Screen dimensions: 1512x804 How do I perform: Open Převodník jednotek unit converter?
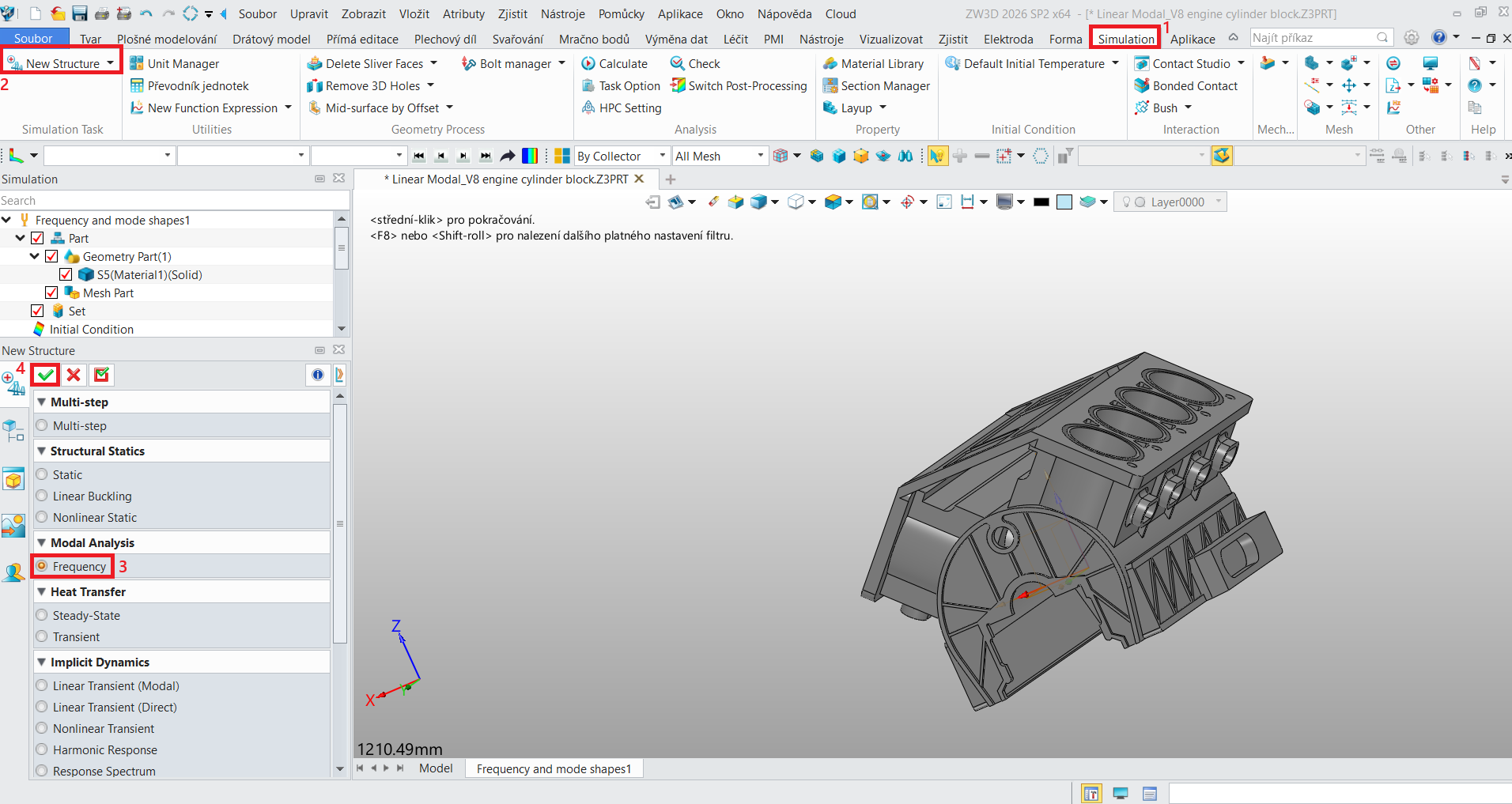(x=189, y=85)
